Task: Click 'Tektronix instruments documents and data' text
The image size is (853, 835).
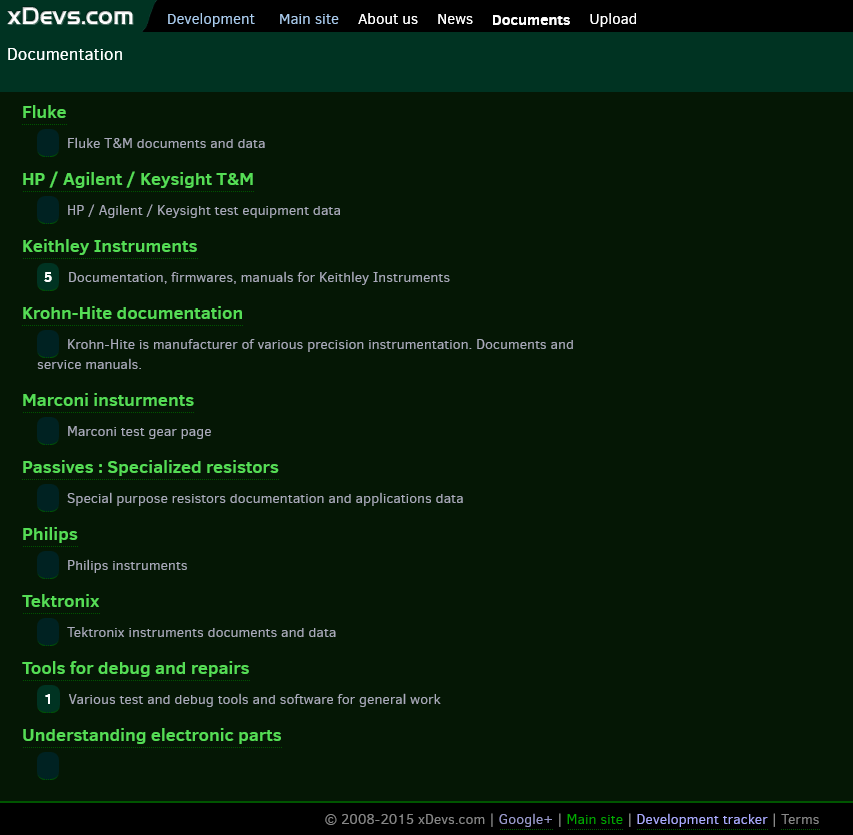Action: 201,632
